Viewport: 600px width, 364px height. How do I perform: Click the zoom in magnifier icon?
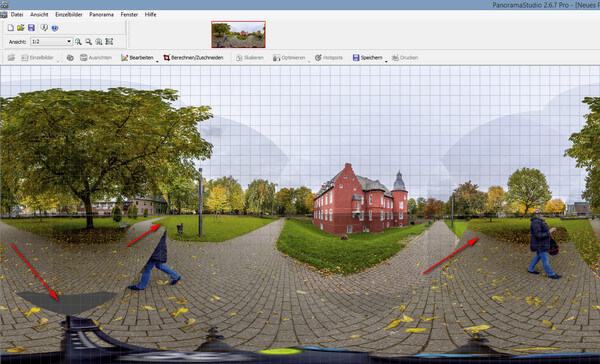[78, 42]
